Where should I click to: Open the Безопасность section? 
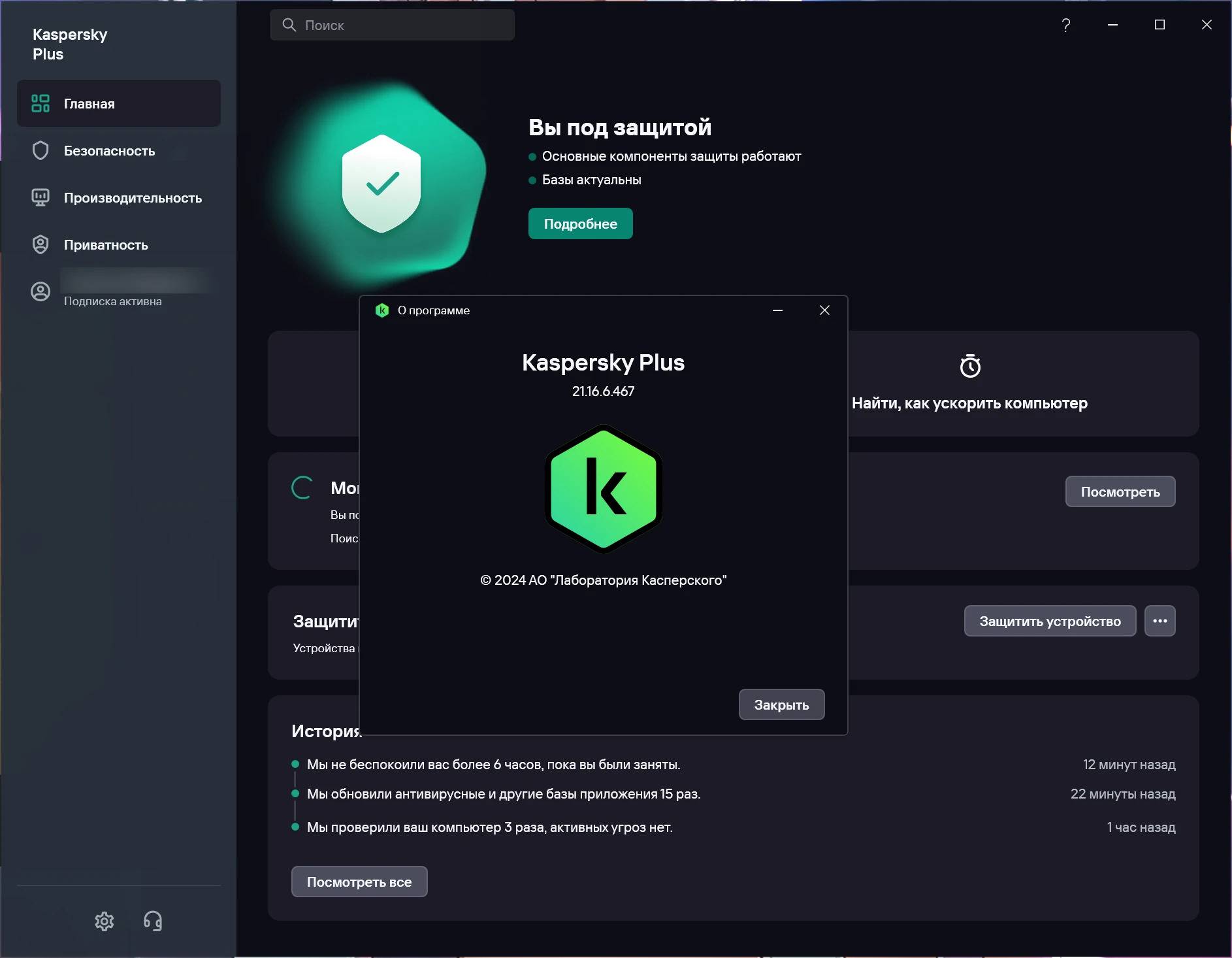(x=118, y=150)
